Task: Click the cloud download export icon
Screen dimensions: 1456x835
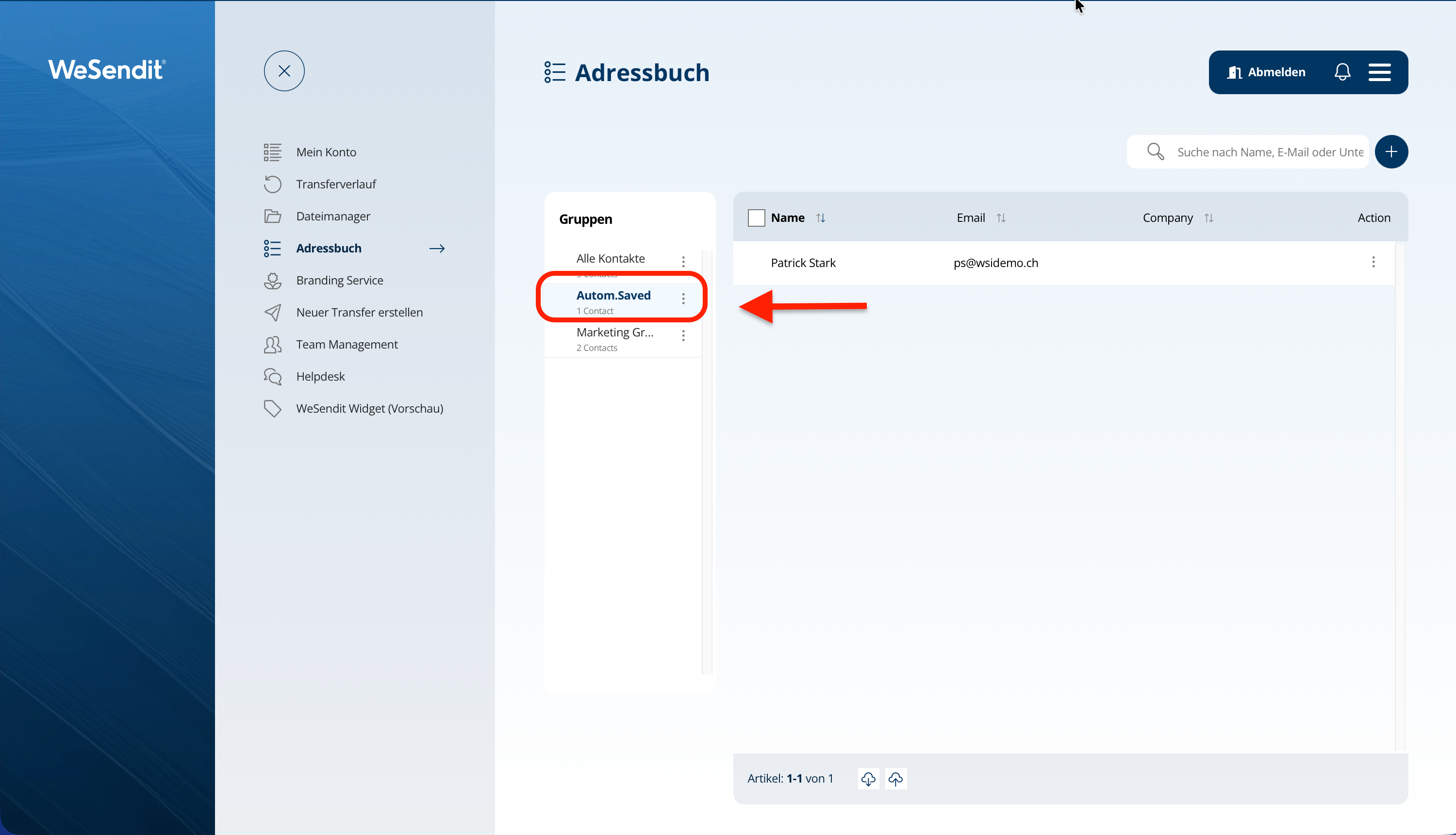Action: (868, 779)
